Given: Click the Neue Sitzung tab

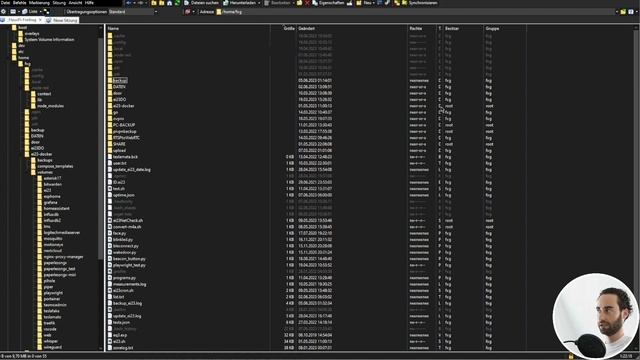Looking at the screenshot, I should click(62, 20).
